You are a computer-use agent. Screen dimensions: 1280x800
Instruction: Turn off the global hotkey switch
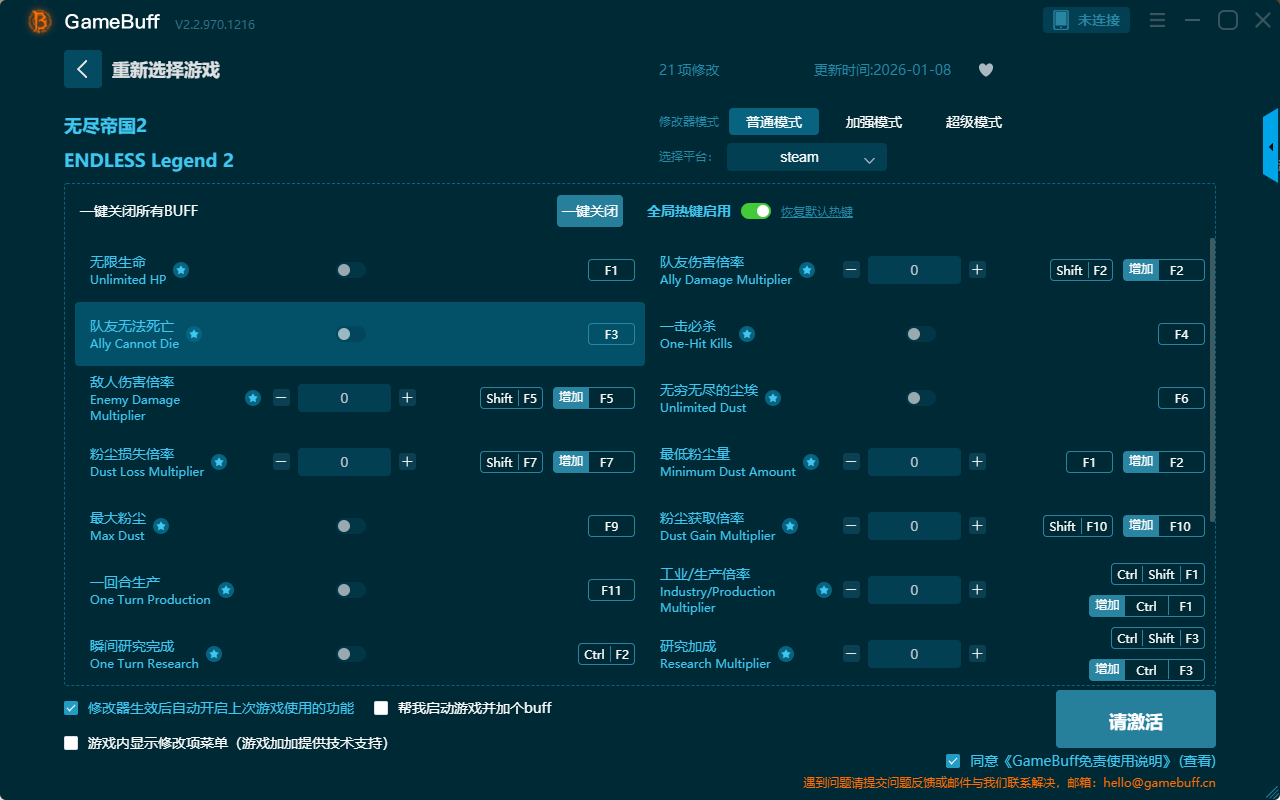(756, 211)
